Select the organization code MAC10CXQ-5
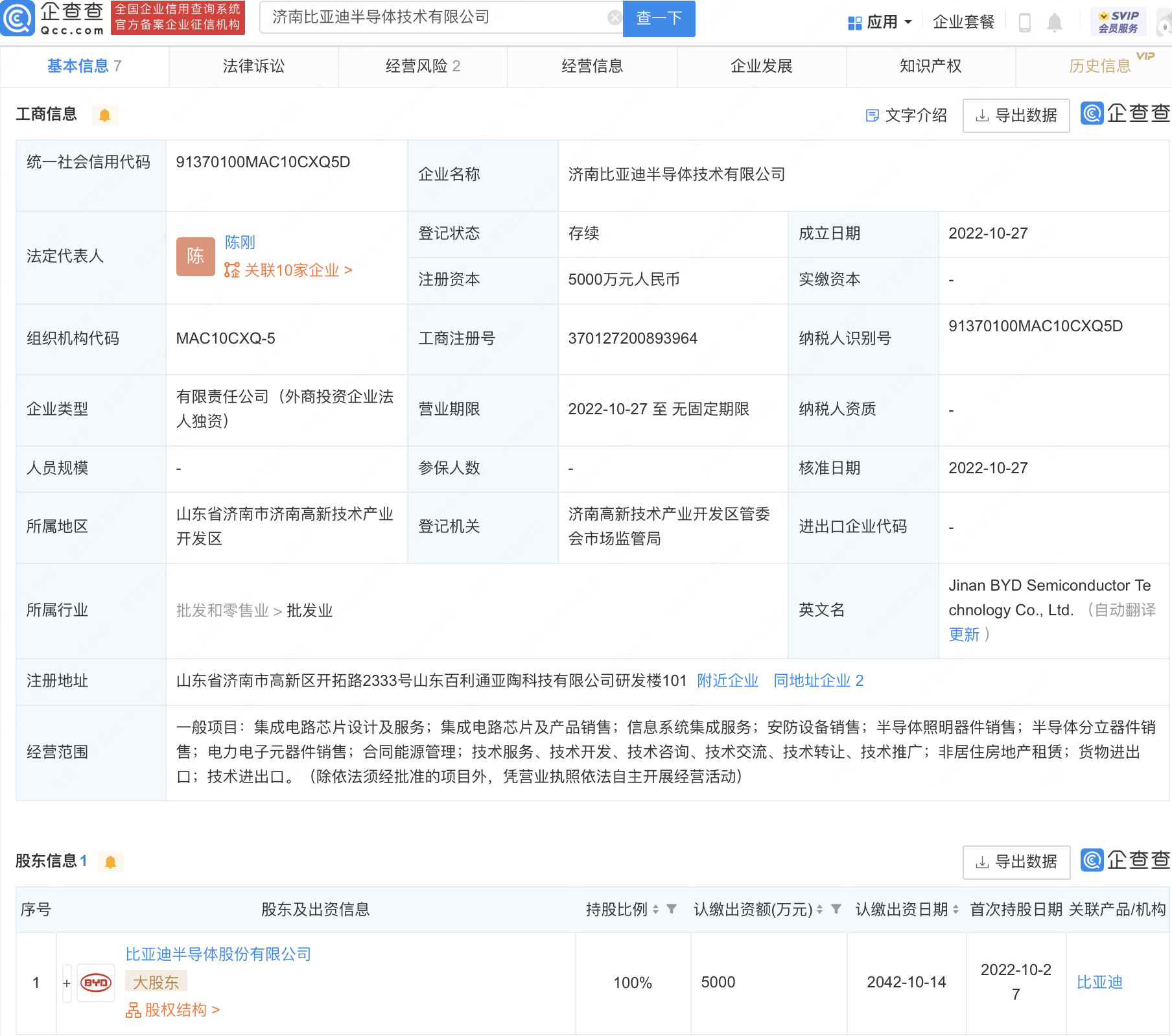 pyautogui.click(x=226, y=338)
